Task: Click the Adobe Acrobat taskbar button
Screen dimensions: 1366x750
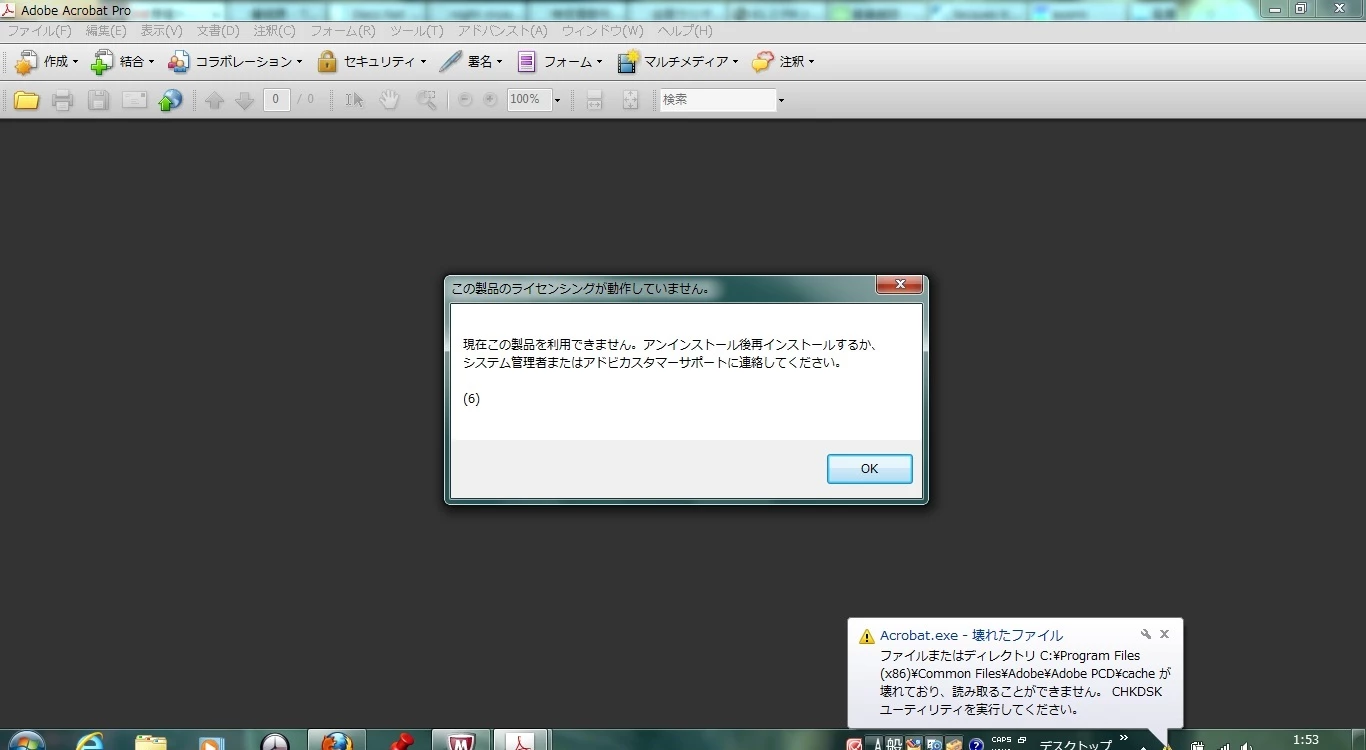Action: point(522,742)
